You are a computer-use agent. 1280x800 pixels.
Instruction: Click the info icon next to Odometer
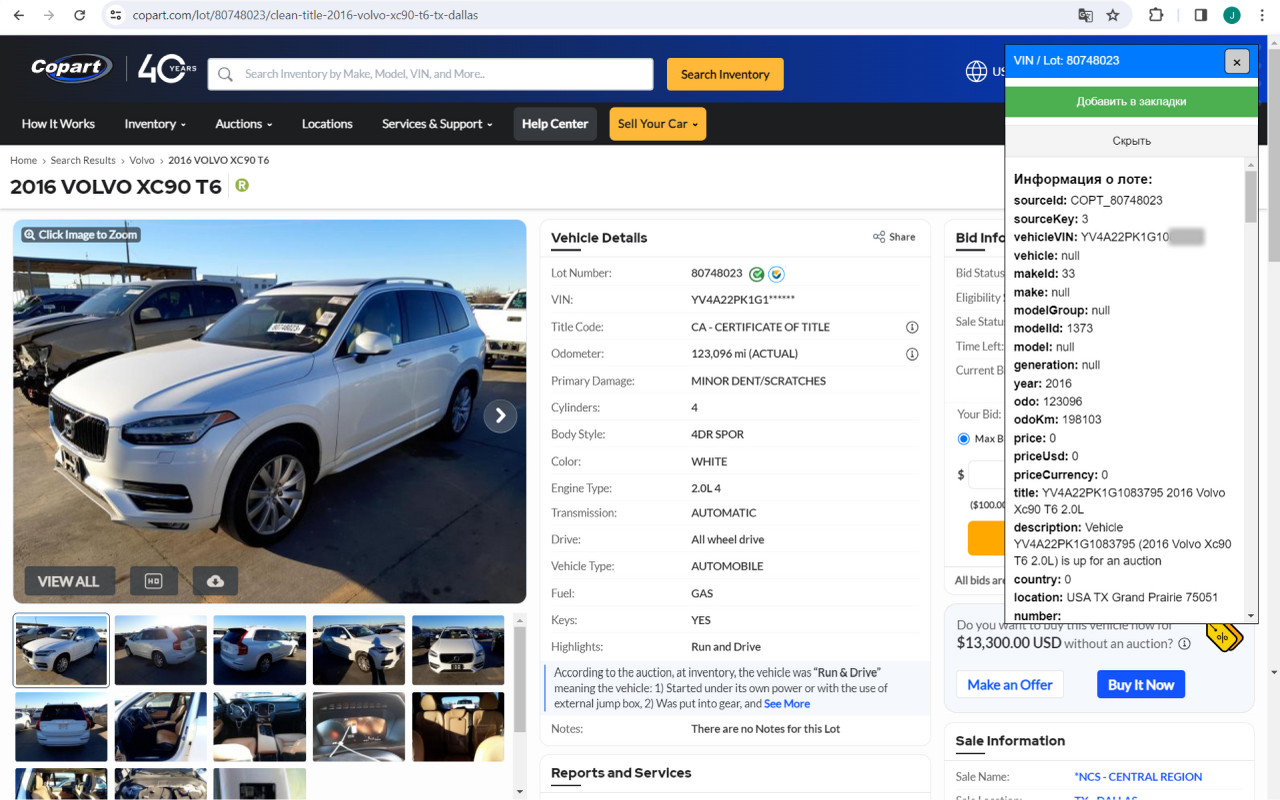pos(911,353)
